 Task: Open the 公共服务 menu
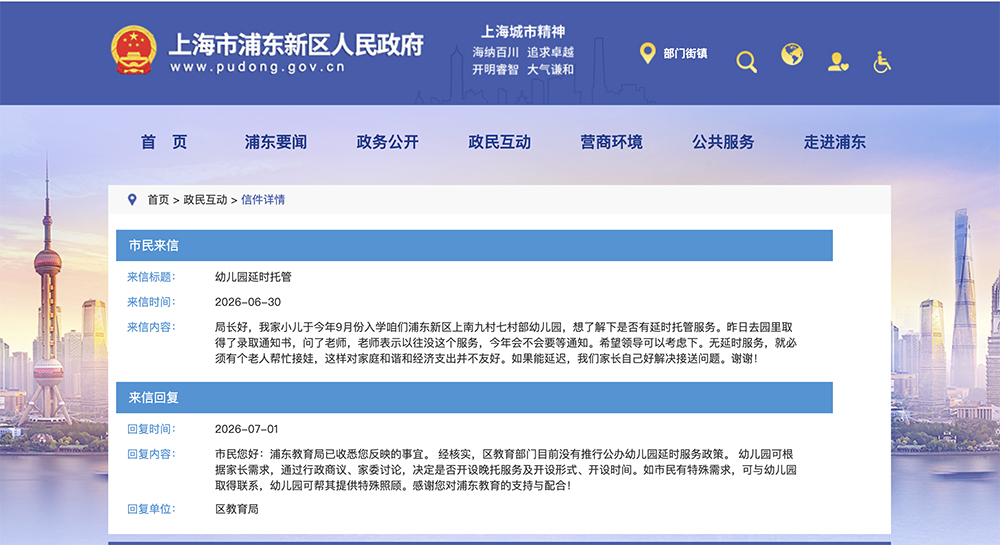(x=723, y=142)
